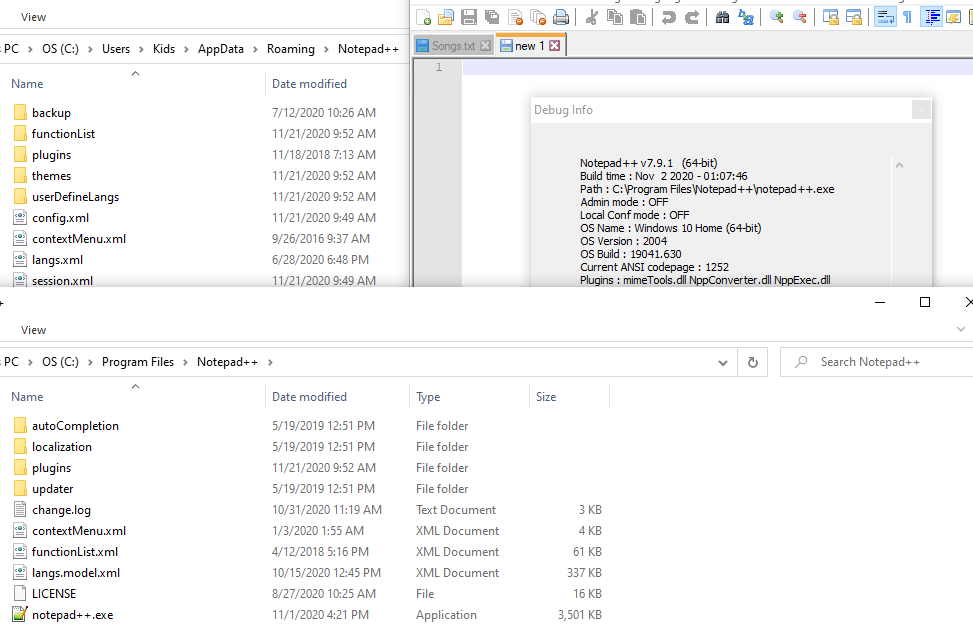This screenshot has height=627, width=973.
Task: Click the Save All toolbar icon
Action: tap(492, 17)
